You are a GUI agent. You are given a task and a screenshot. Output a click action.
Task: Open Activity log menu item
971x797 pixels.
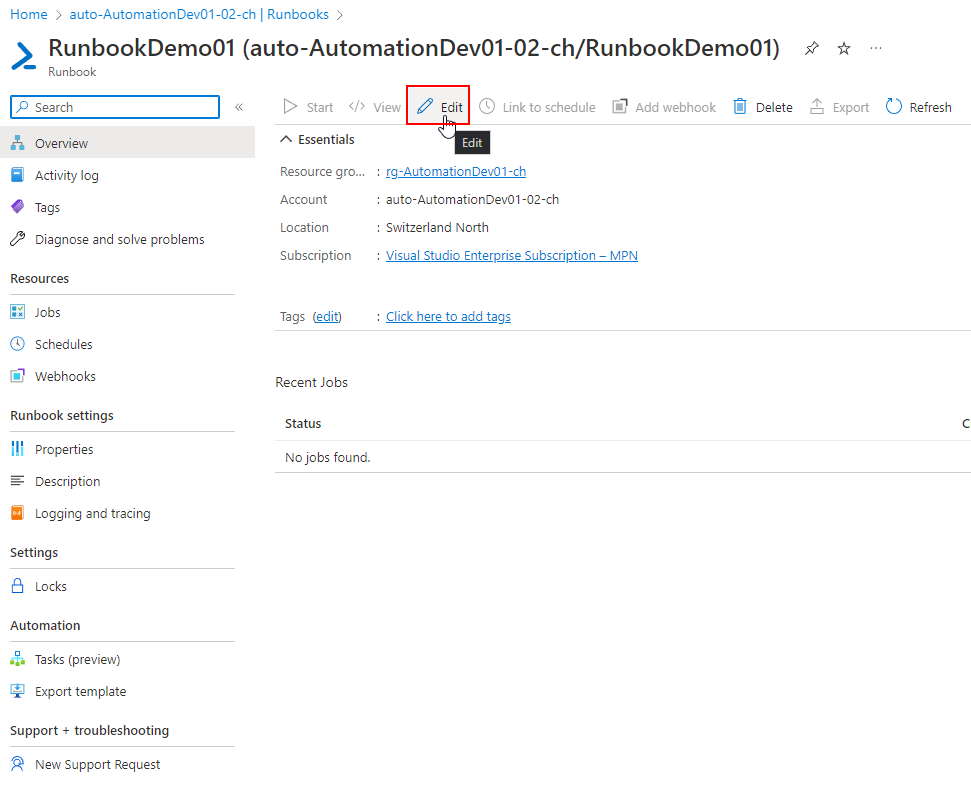(128, 175)
